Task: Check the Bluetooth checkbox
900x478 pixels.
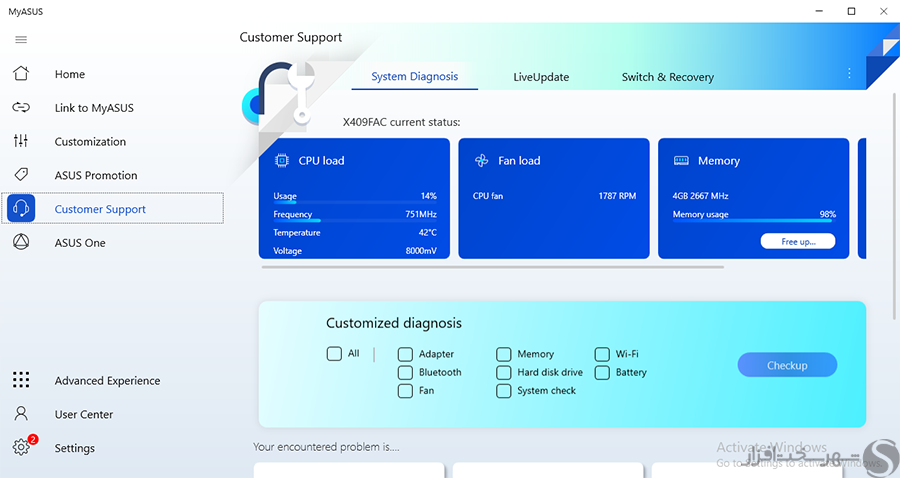Action: tap(405, 372)
